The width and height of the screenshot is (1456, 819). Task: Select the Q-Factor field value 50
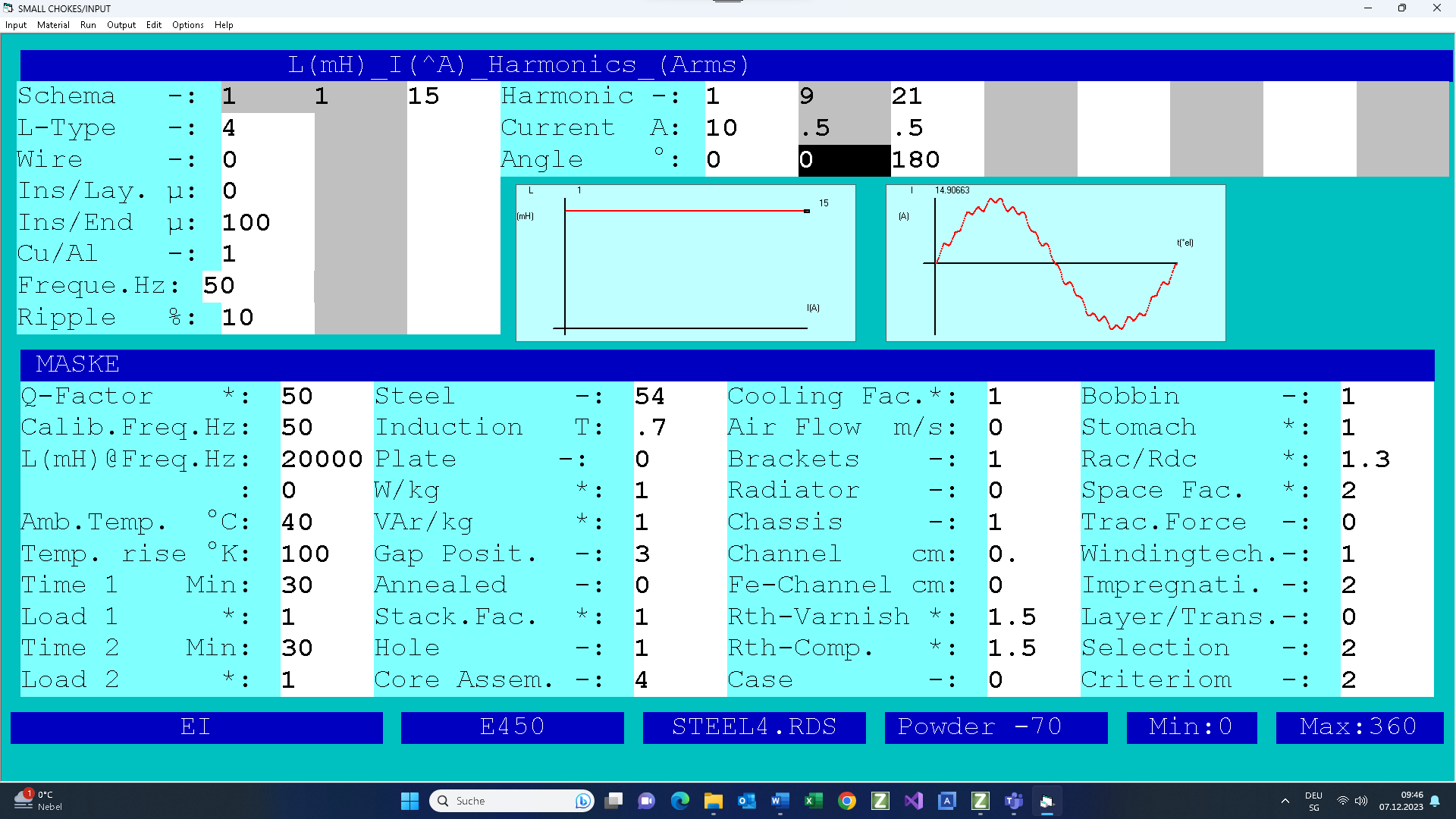326,397
